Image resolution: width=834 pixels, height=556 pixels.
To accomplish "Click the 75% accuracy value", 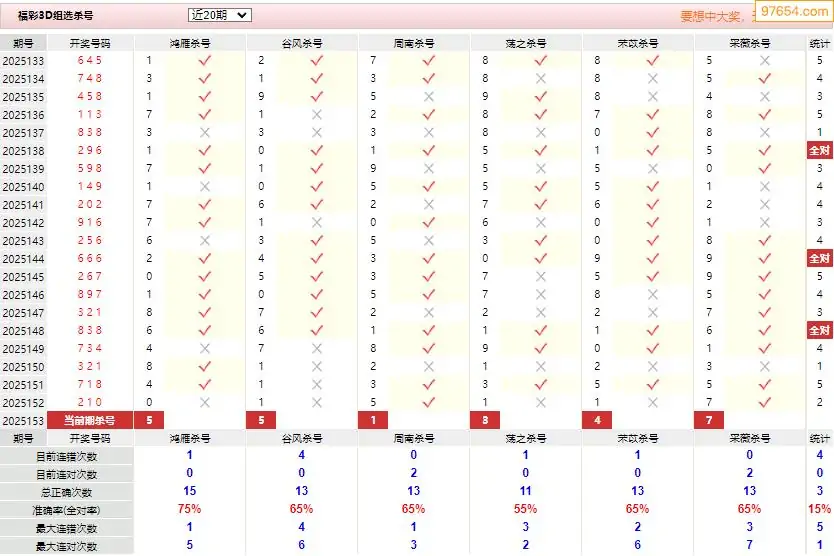I will [x=189, y=509].
